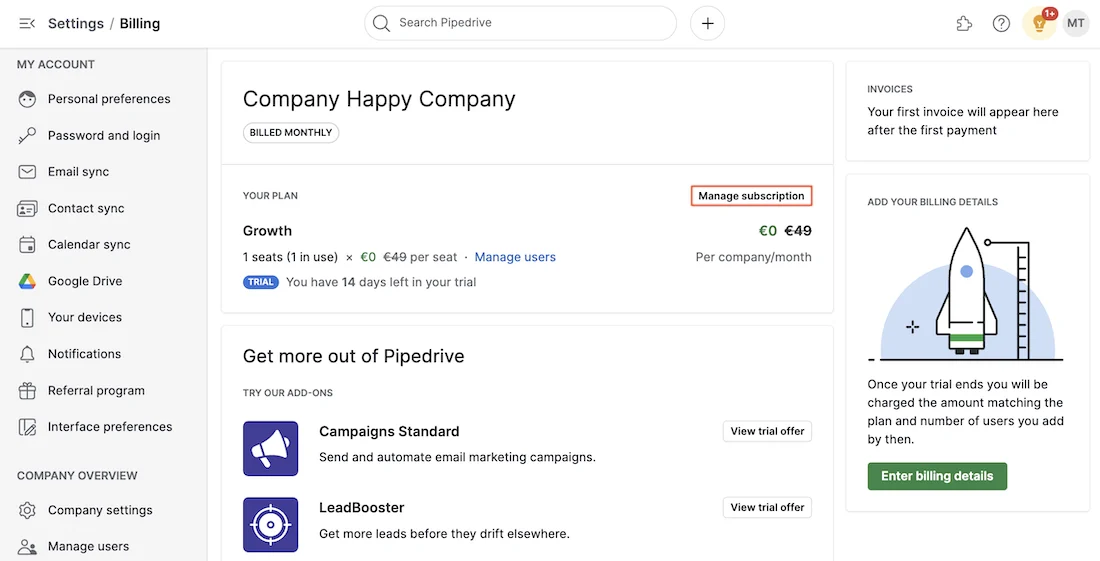The height and width of the screenshot is (561, 1100).
Task: Click the Manage subscription button
Action: 751,196
